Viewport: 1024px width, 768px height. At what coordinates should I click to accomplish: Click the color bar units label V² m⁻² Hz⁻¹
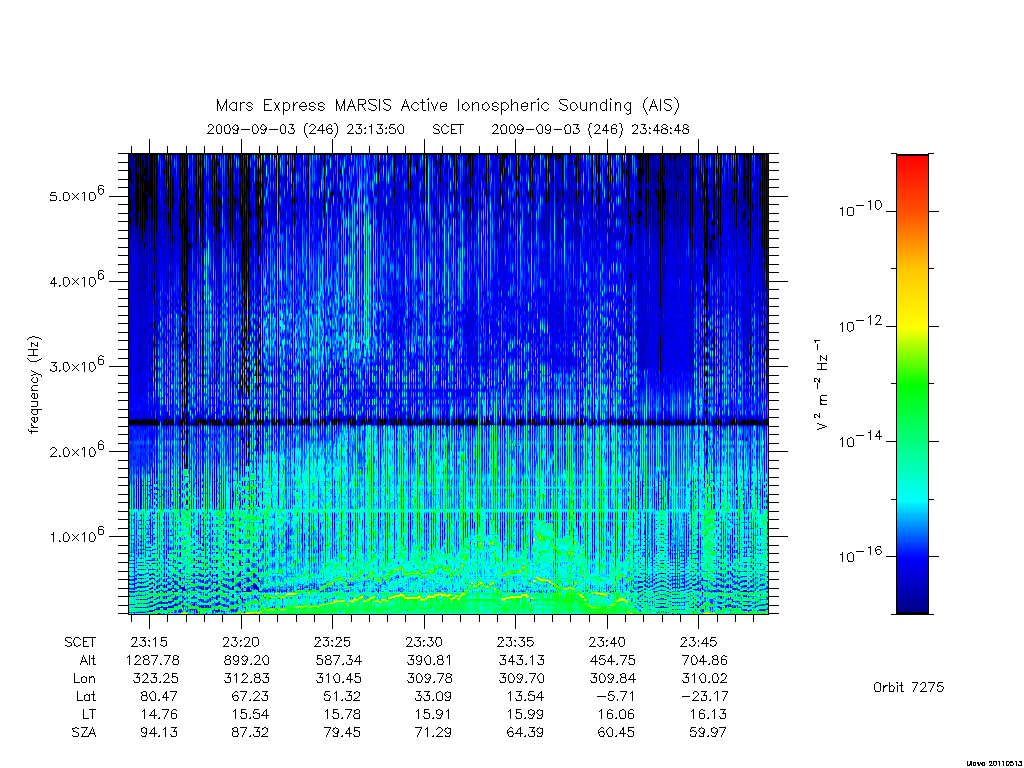click(x=822, y=385)
